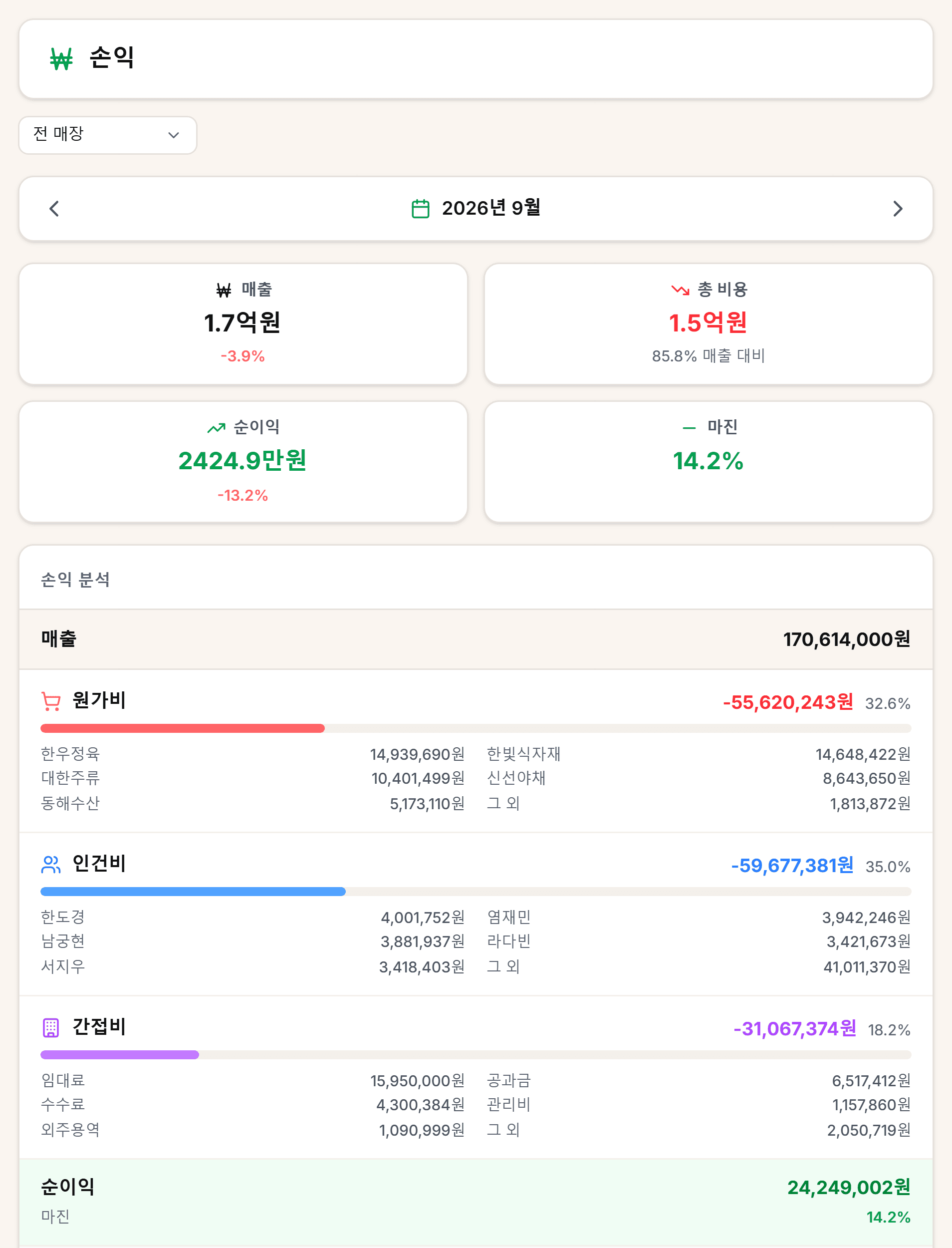The height and width of the screenshot is (1248, 952).
Task: Click the 신선야채 cost row
Action: click(x=699, y=779)
